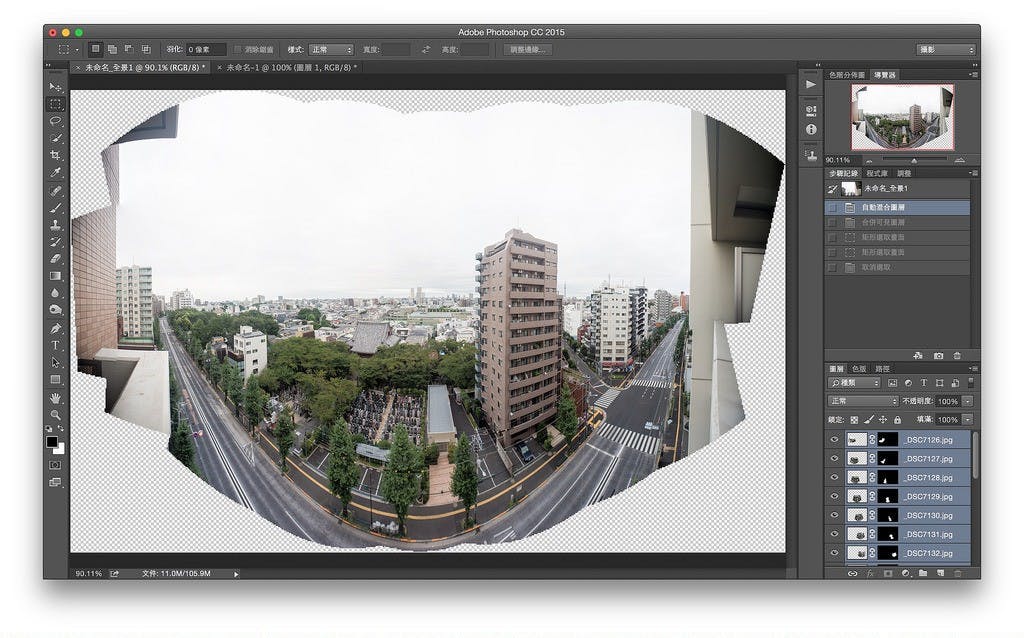Toggle visibility of _DSC7129.jpg layer
This screenshot has height=638, width=1024.
(834, 496)
